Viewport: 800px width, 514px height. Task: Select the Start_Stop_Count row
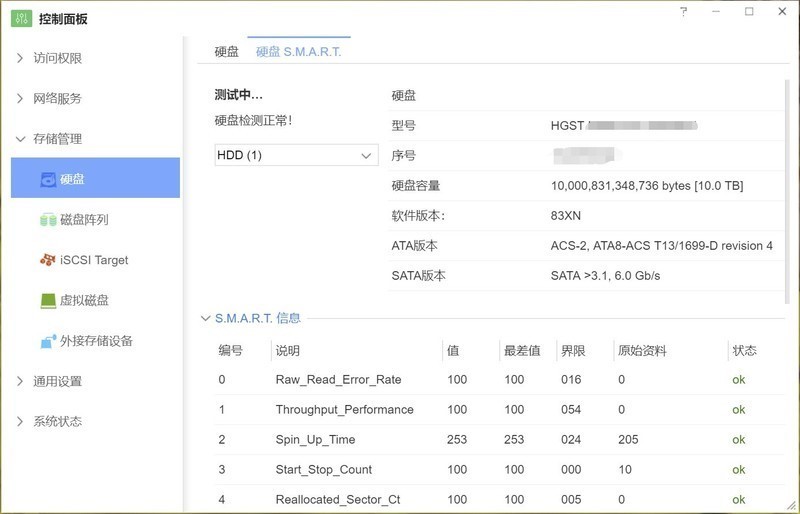[499, 470]
